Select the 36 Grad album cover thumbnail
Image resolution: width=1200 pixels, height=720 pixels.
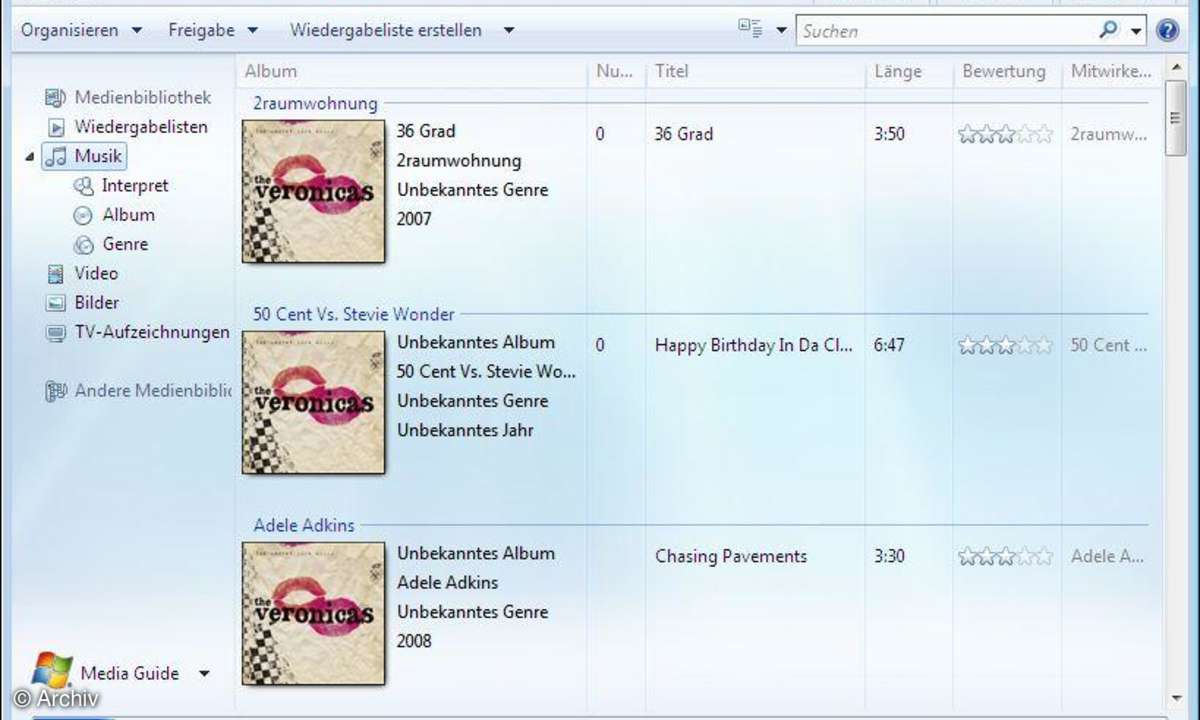314,192
